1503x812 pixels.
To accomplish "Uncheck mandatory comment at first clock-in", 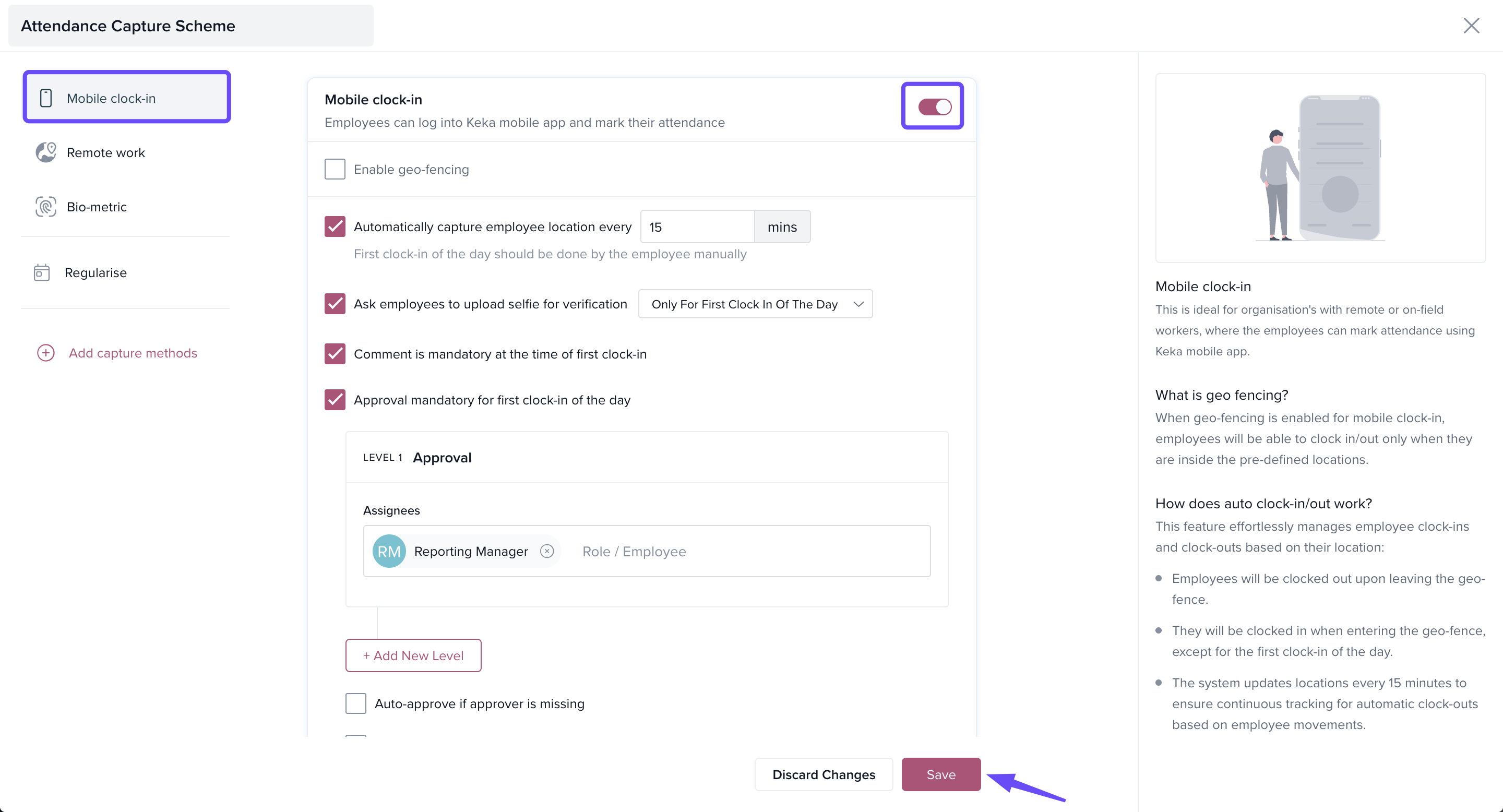I will (335, 354).
